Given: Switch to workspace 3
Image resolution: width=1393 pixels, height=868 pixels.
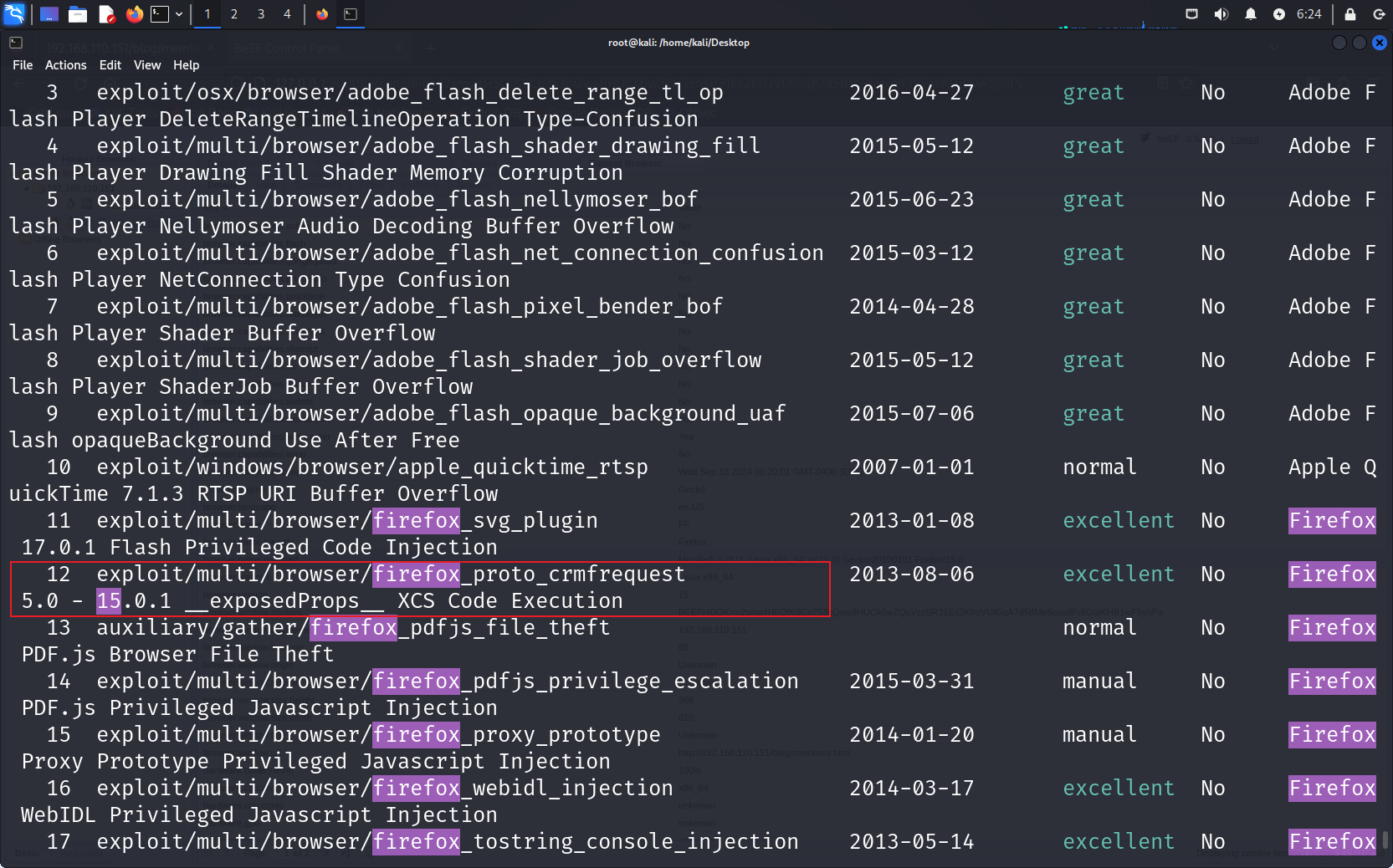Looking at the screenshot, I should click(261, 13).
